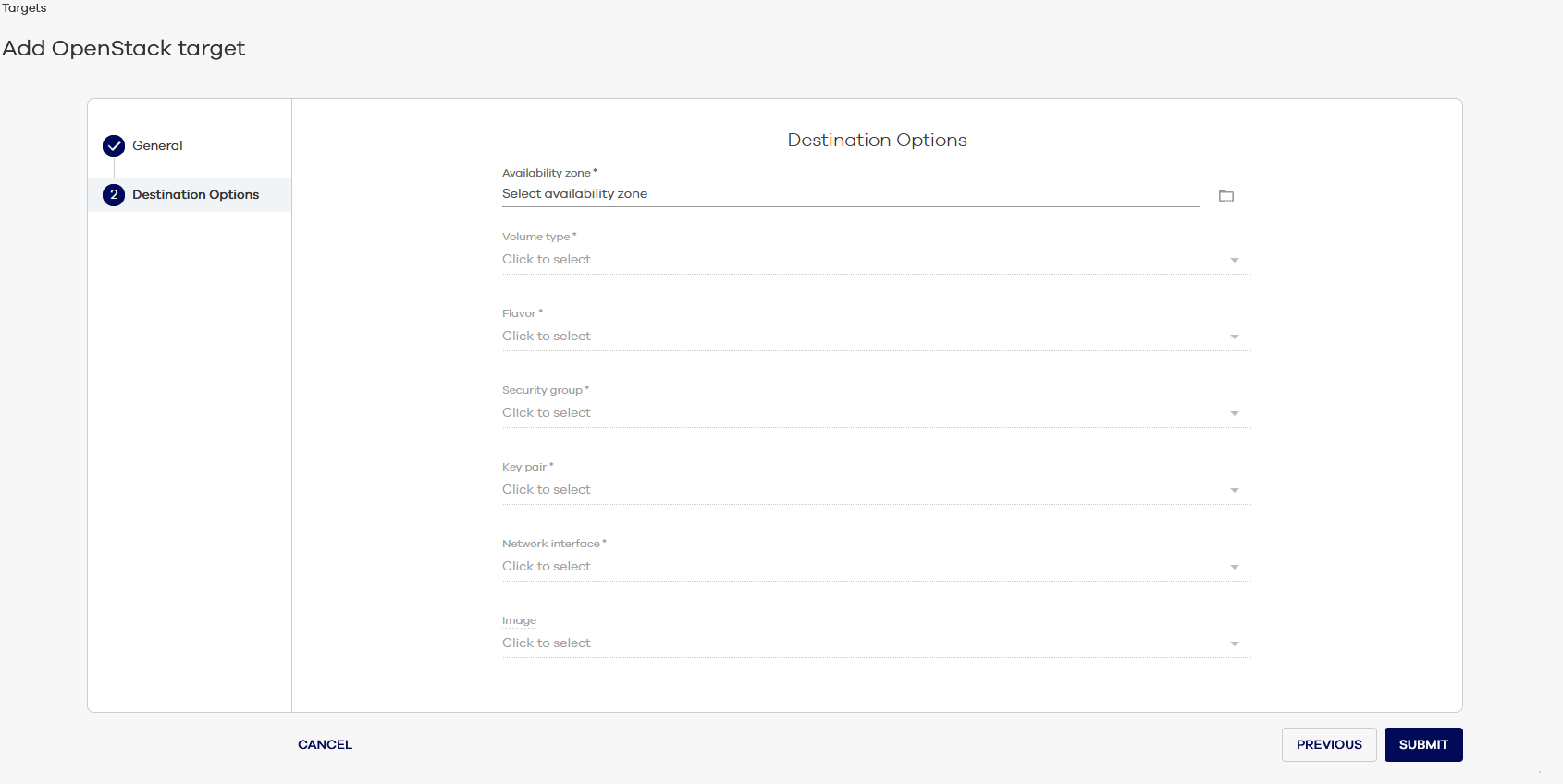Open the Volume type selection field
The image size is (1563, 784).
point(860,260)
